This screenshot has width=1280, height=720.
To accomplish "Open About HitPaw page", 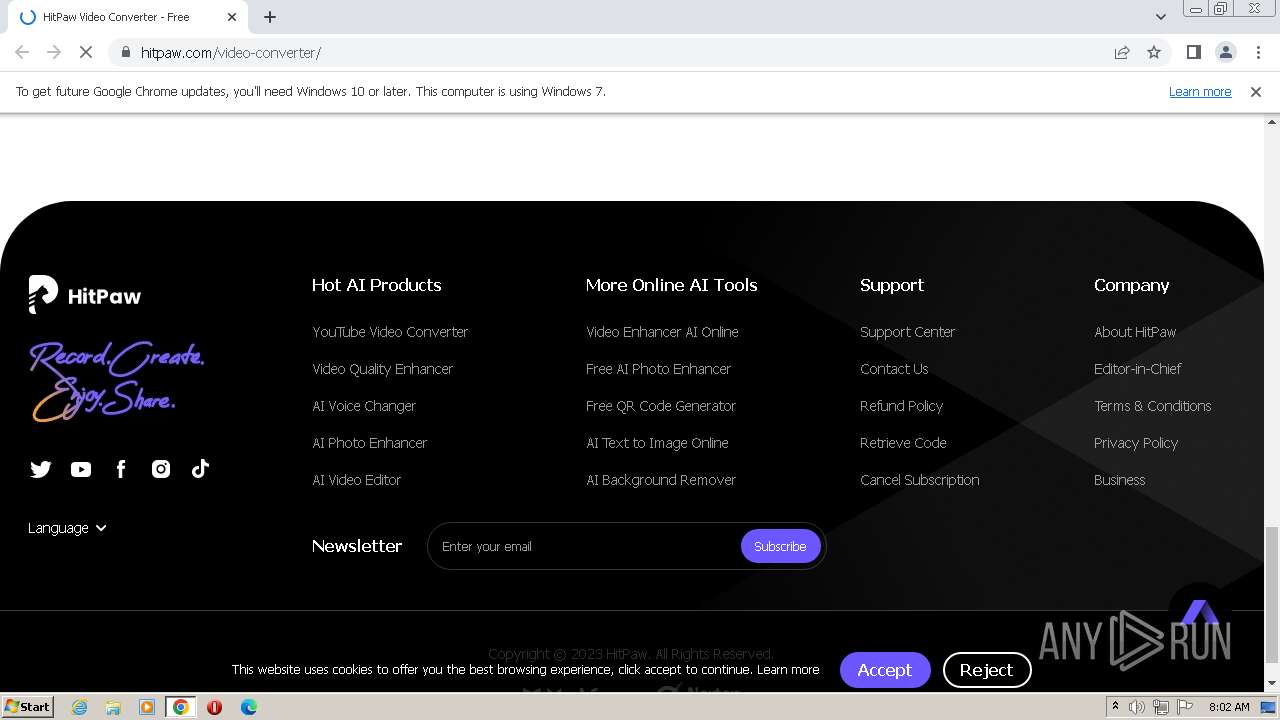I will [x=1135, y=332].
